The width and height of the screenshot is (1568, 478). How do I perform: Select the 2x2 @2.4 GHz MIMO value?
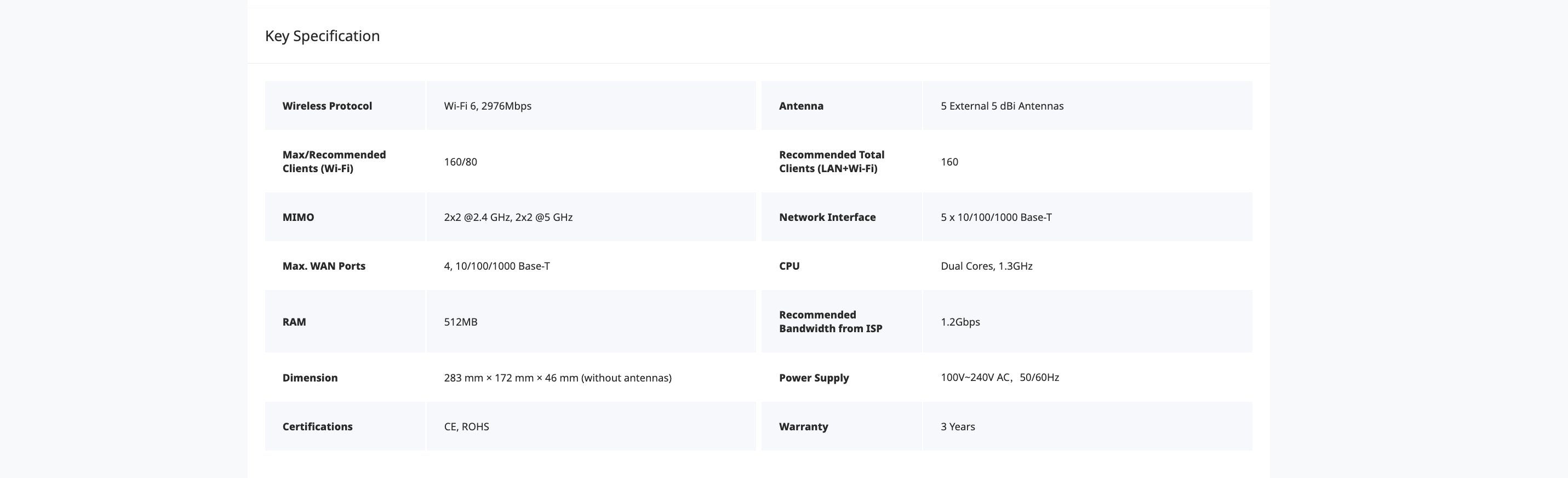pyautogui.click(x=508, y=218)
